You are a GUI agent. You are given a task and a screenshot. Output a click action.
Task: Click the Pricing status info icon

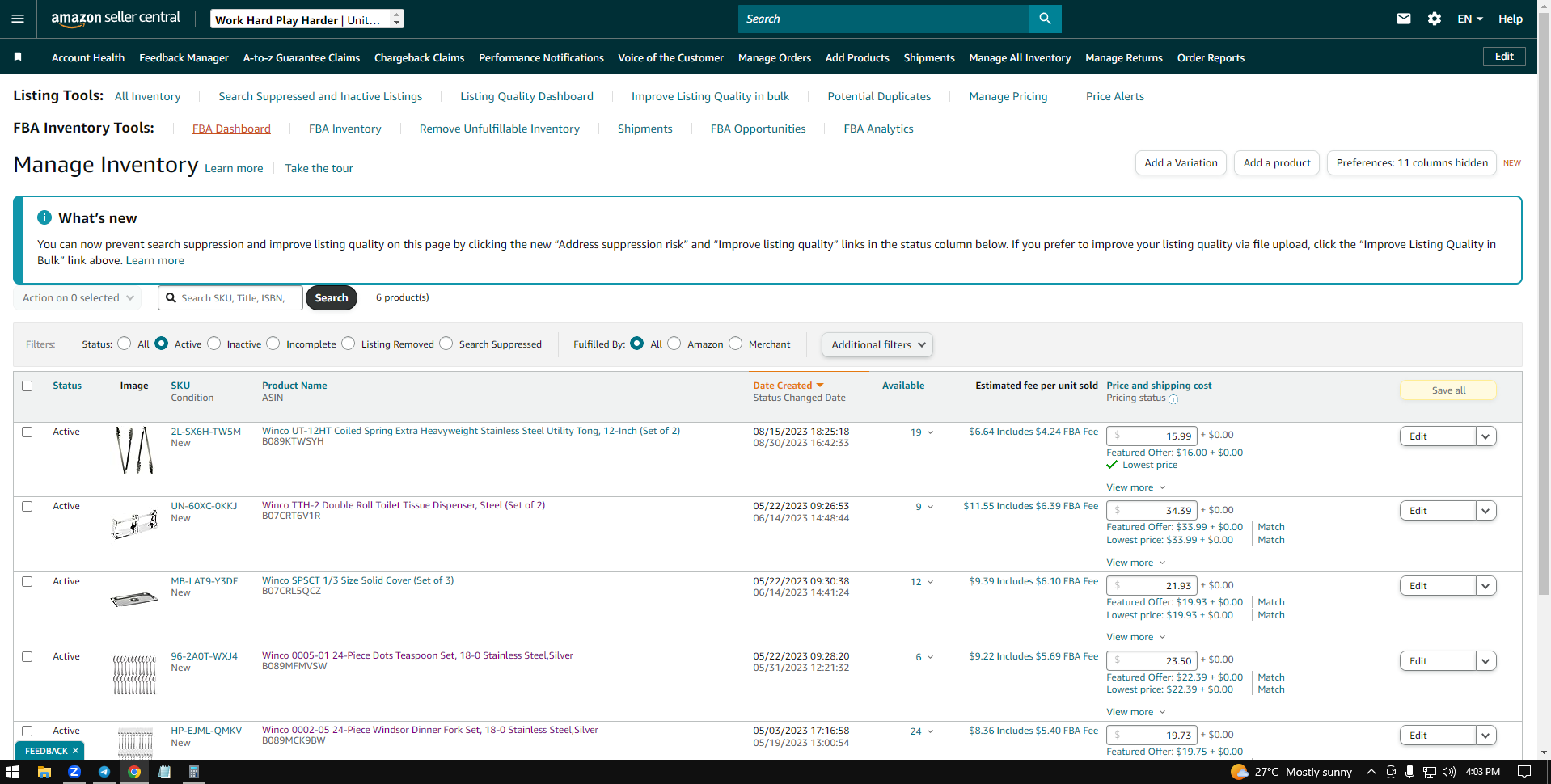(x=1173, y=399)
